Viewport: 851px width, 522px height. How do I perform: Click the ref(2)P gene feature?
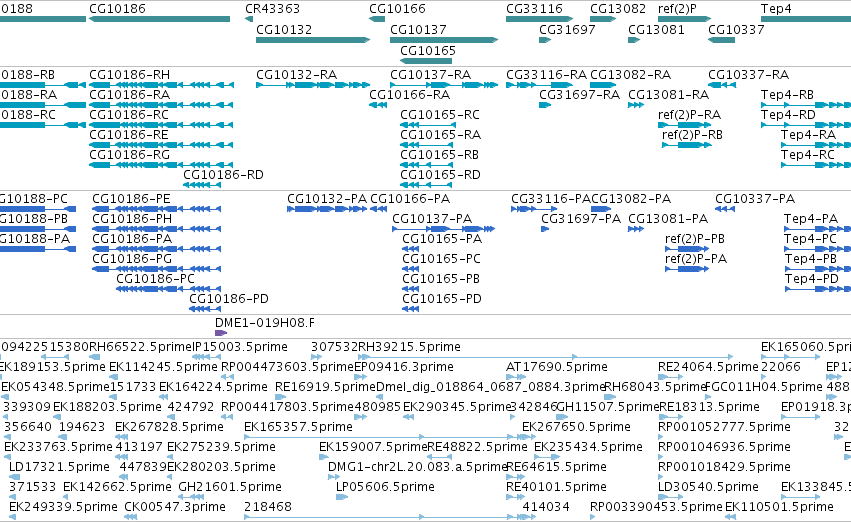coord(684,19)
